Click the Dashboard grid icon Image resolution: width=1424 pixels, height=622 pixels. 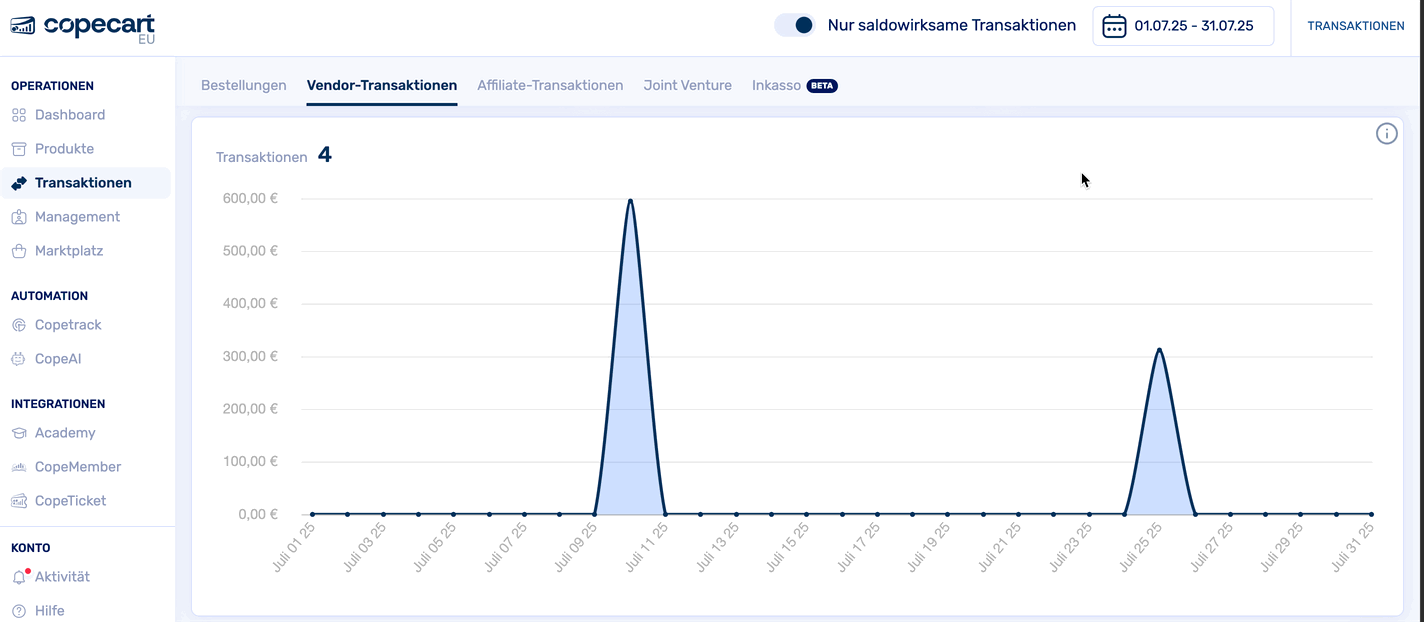pos(19,115)
